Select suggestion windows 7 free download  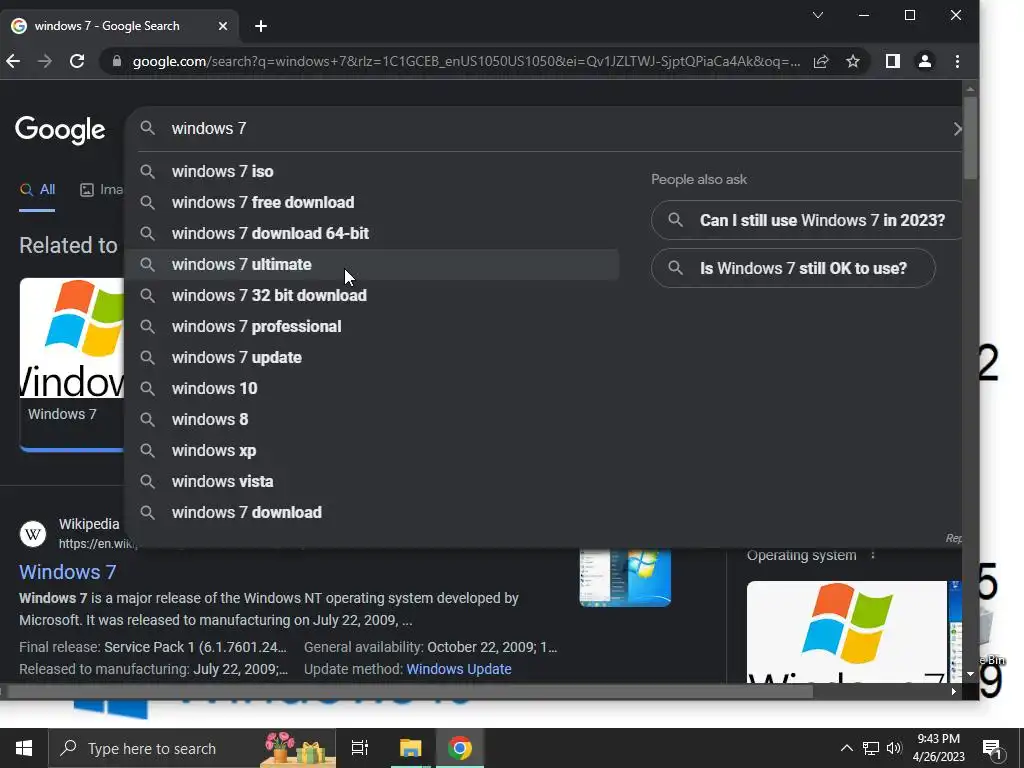[372, 202]
